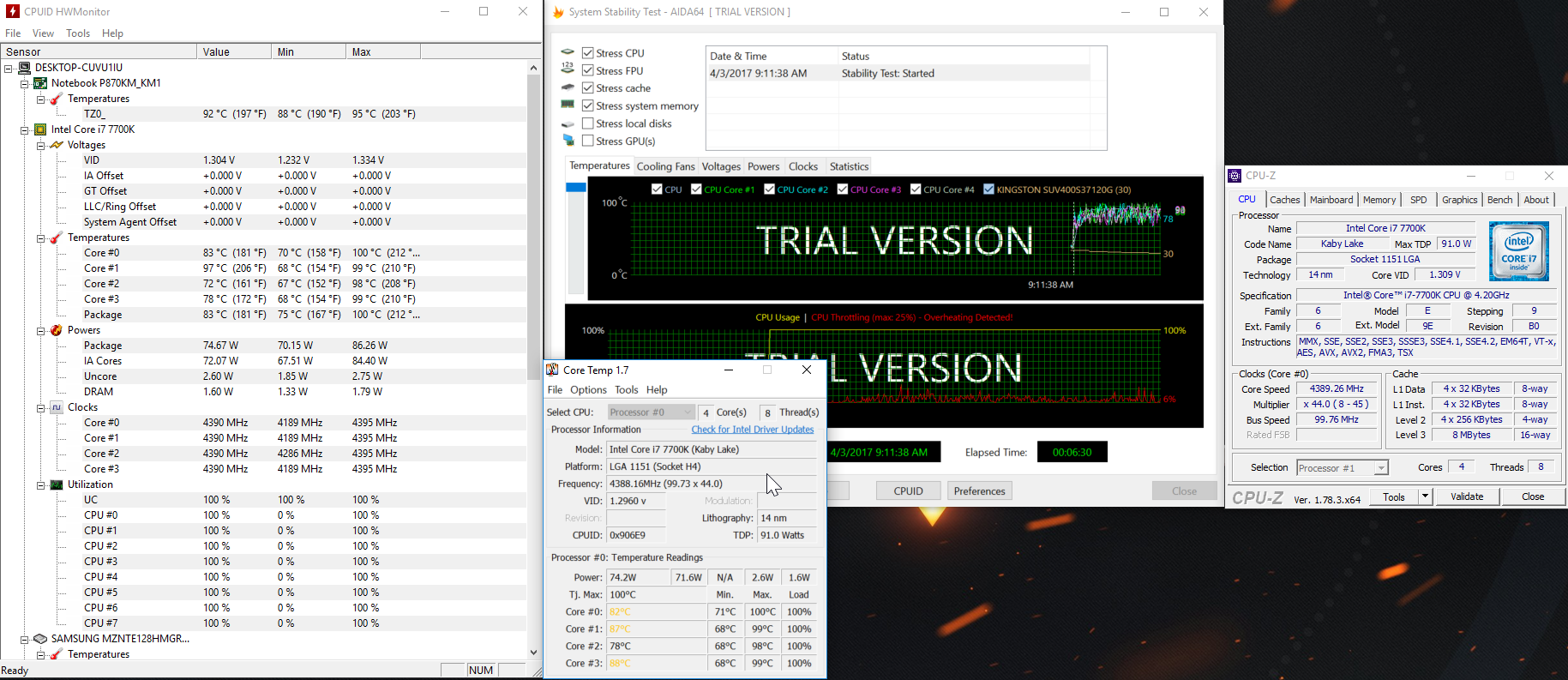Open HWMonitor Tools menu
The image size is (1568, 680).
click(78, 33)
